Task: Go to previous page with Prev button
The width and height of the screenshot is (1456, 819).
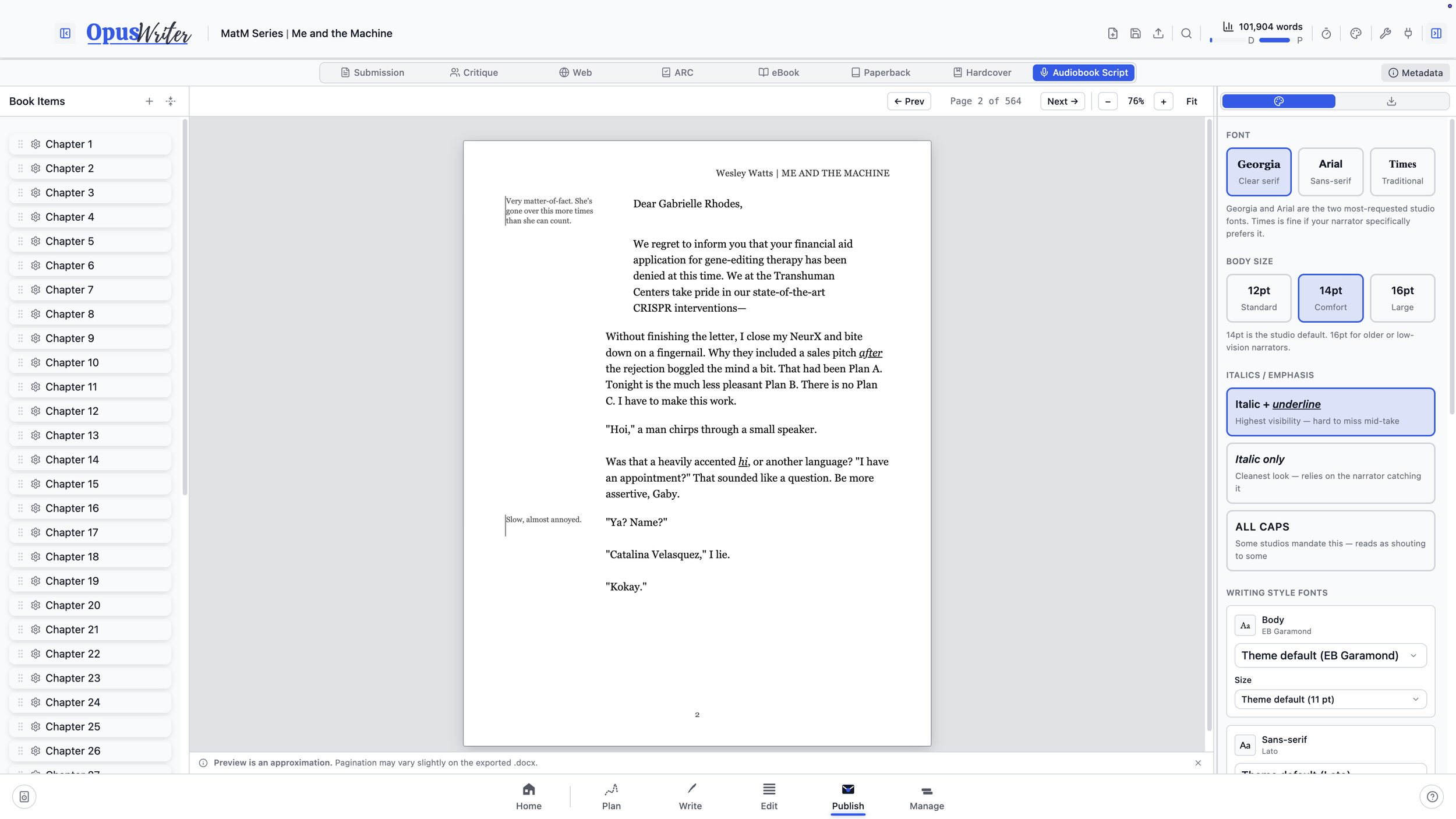Action: point(909,101)
